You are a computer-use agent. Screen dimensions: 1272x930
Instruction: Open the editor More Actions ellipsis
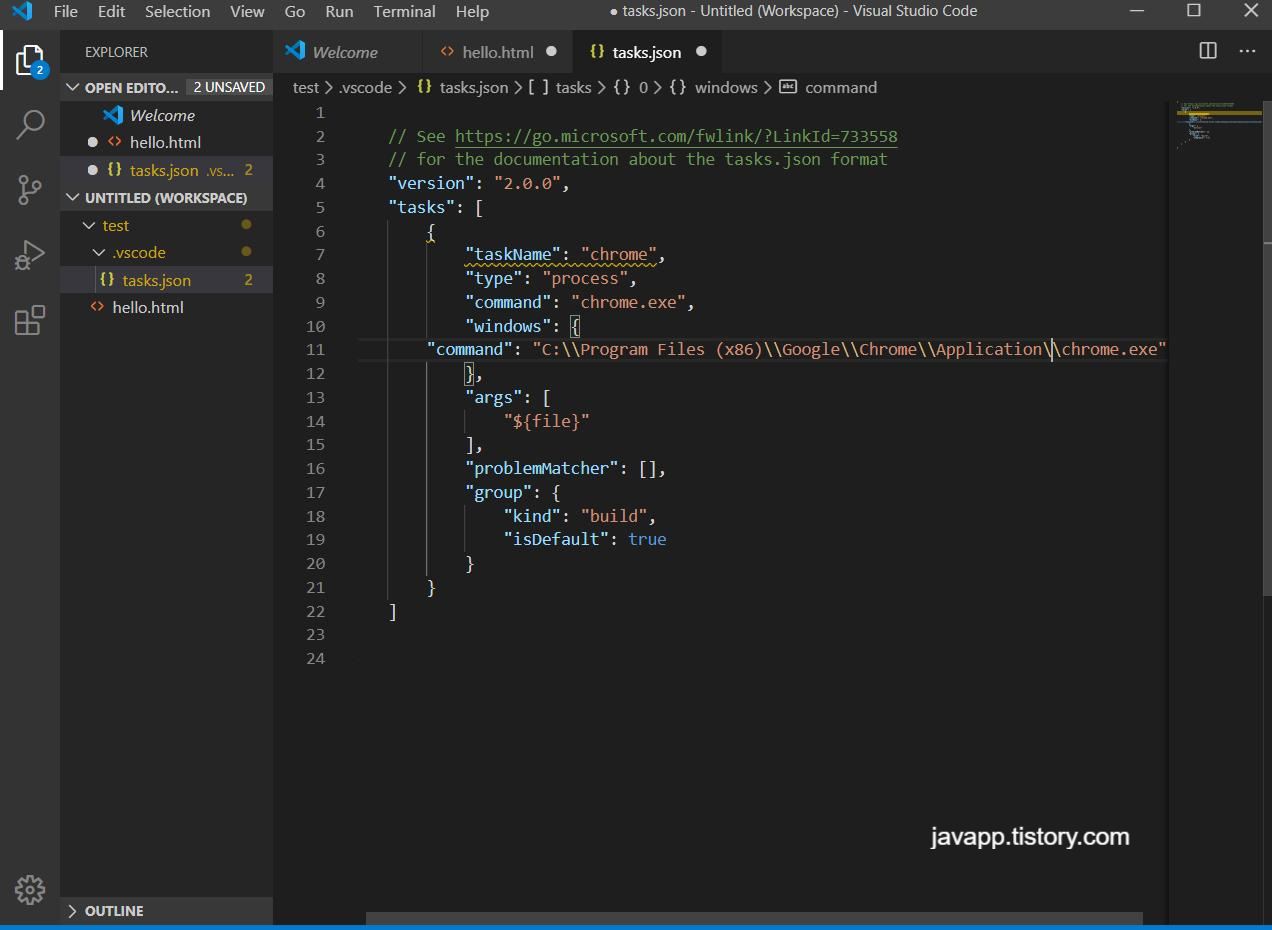(x=1247, y=51)
